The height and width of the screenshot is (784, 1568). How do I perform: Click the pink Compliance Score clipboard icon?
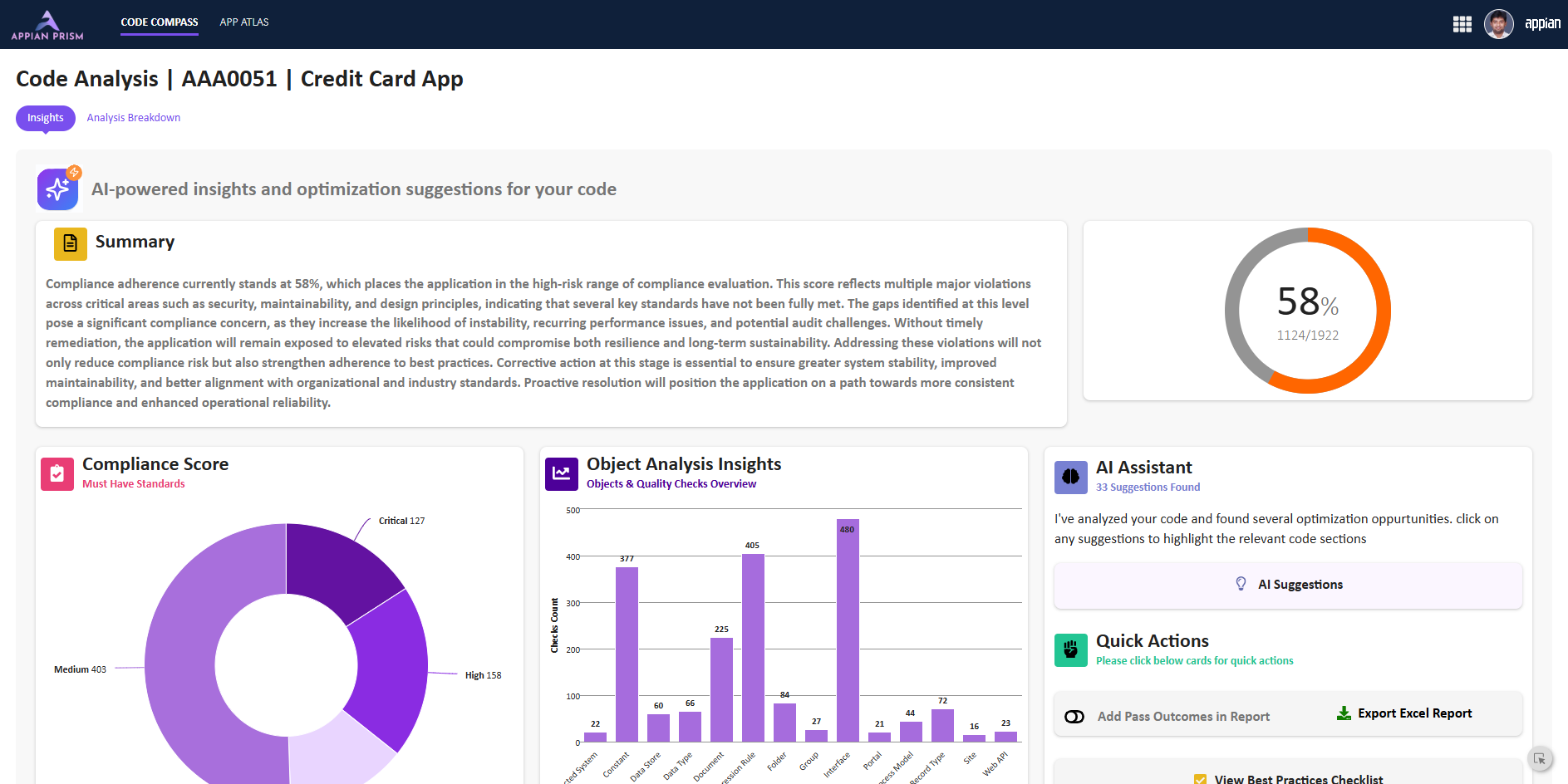57,474
